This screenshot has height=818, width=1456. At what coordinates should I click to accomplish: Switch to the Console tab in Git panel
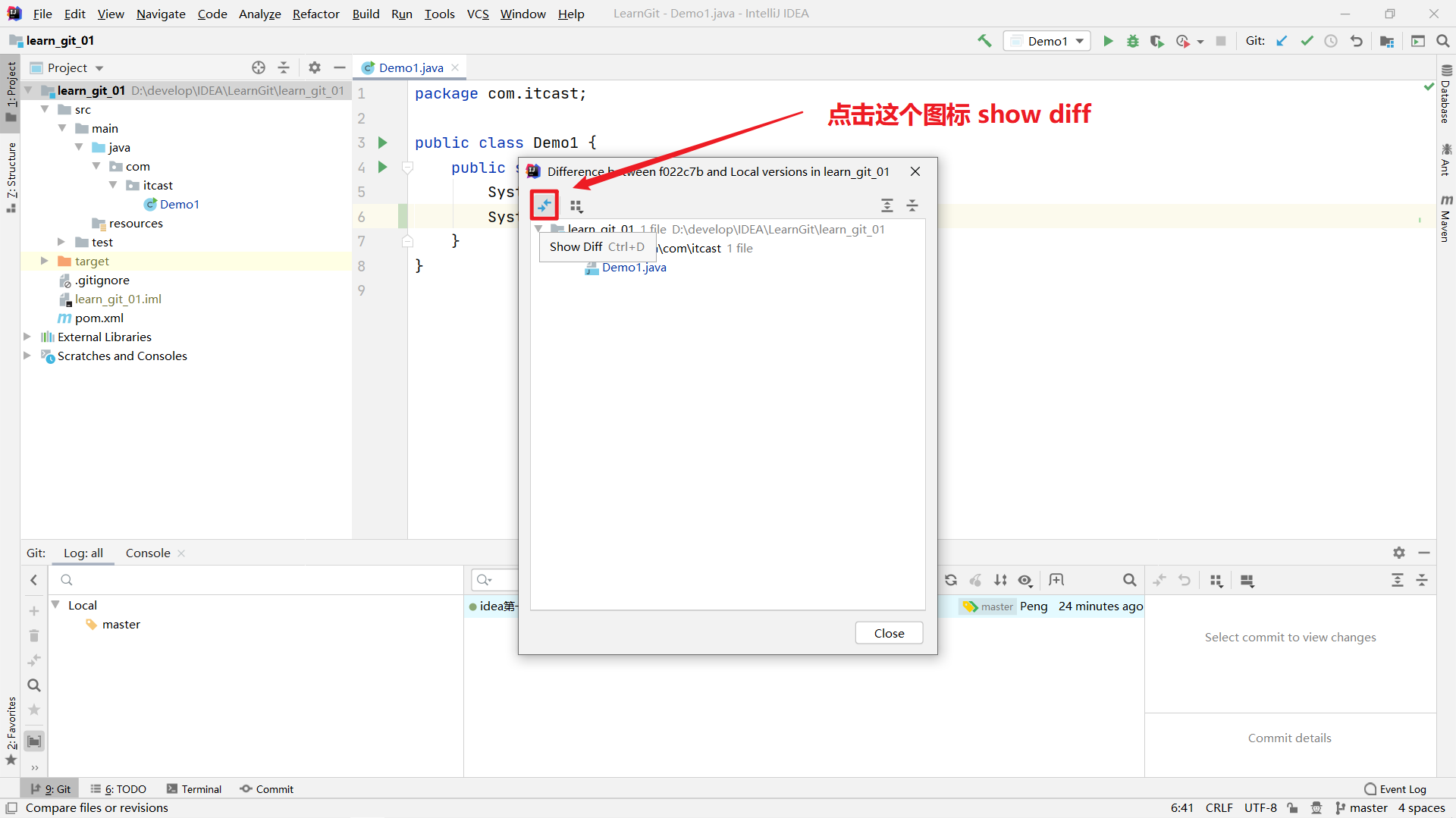coord(148,553)
